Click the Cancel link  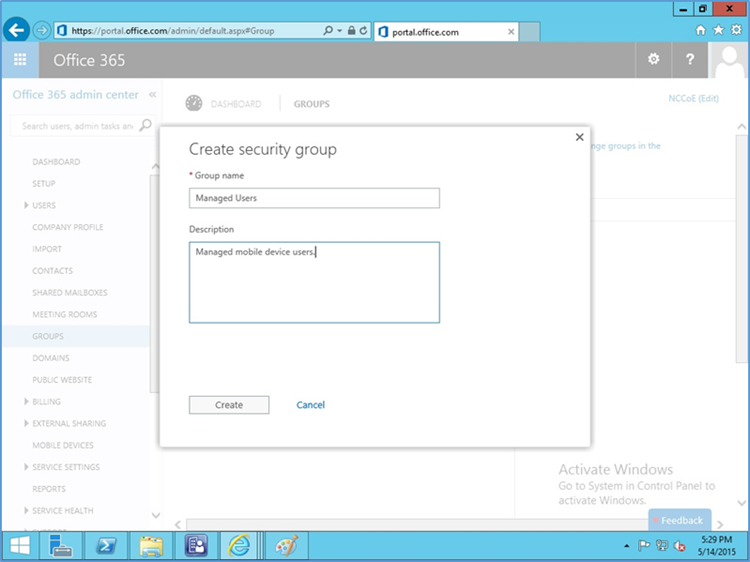pos(310,405)
